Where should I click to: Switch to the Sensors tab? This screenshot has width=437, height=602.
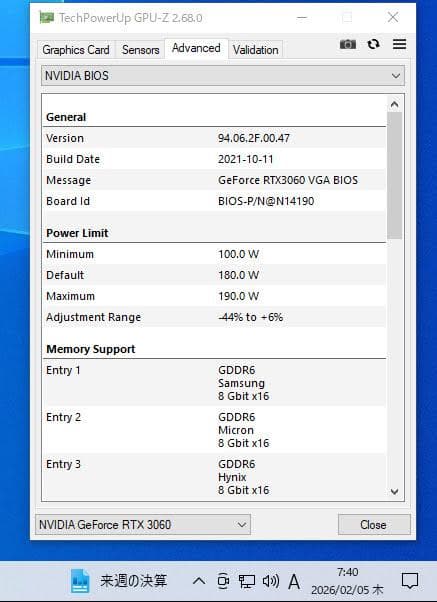point(141,50)
